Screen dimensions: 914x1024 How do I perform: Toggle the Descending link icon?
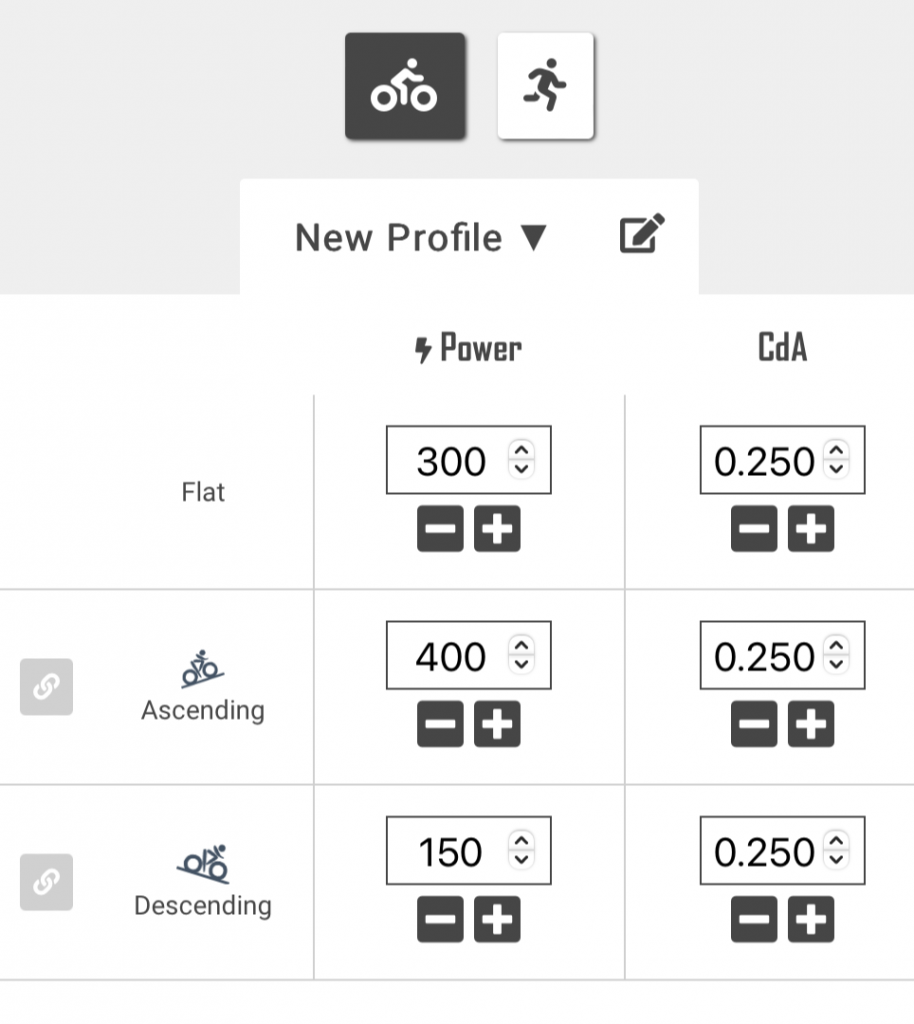(46, 882)
